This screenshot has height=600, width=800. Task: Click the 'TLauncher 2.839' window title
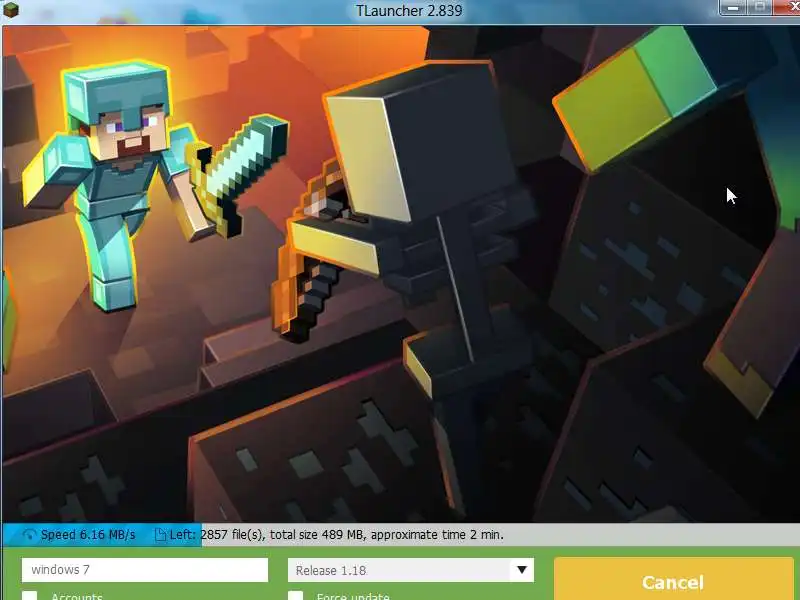coord(409,10)
